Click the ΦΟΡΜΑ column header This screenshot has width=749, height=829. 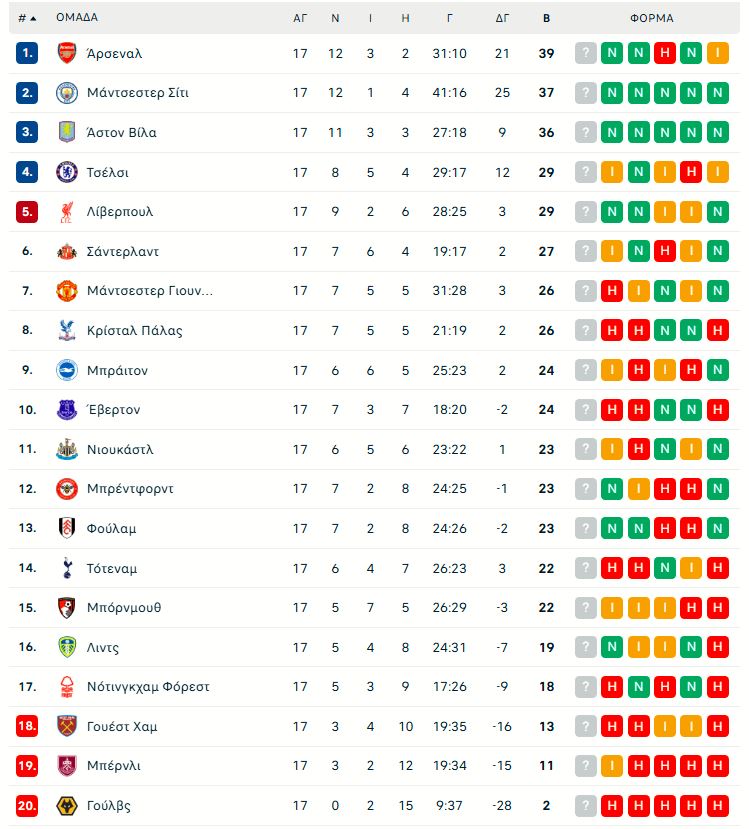click(x=650, y=17)
